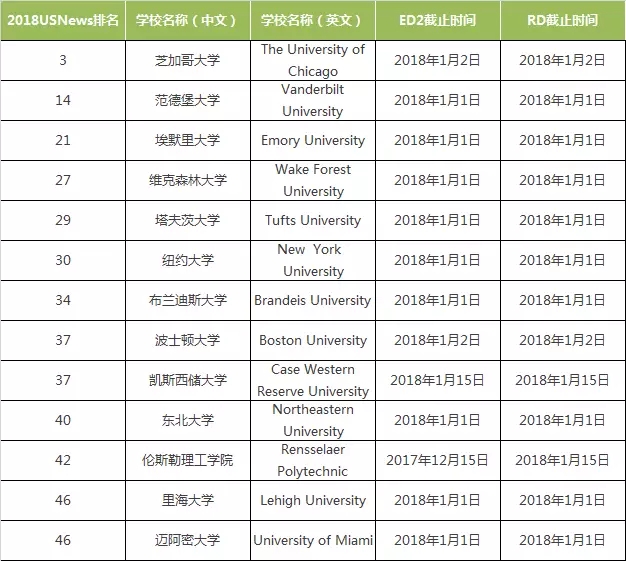Select the rank 40 cell
626x561 pixels.
pyautogui.click(x=63, y=420)
